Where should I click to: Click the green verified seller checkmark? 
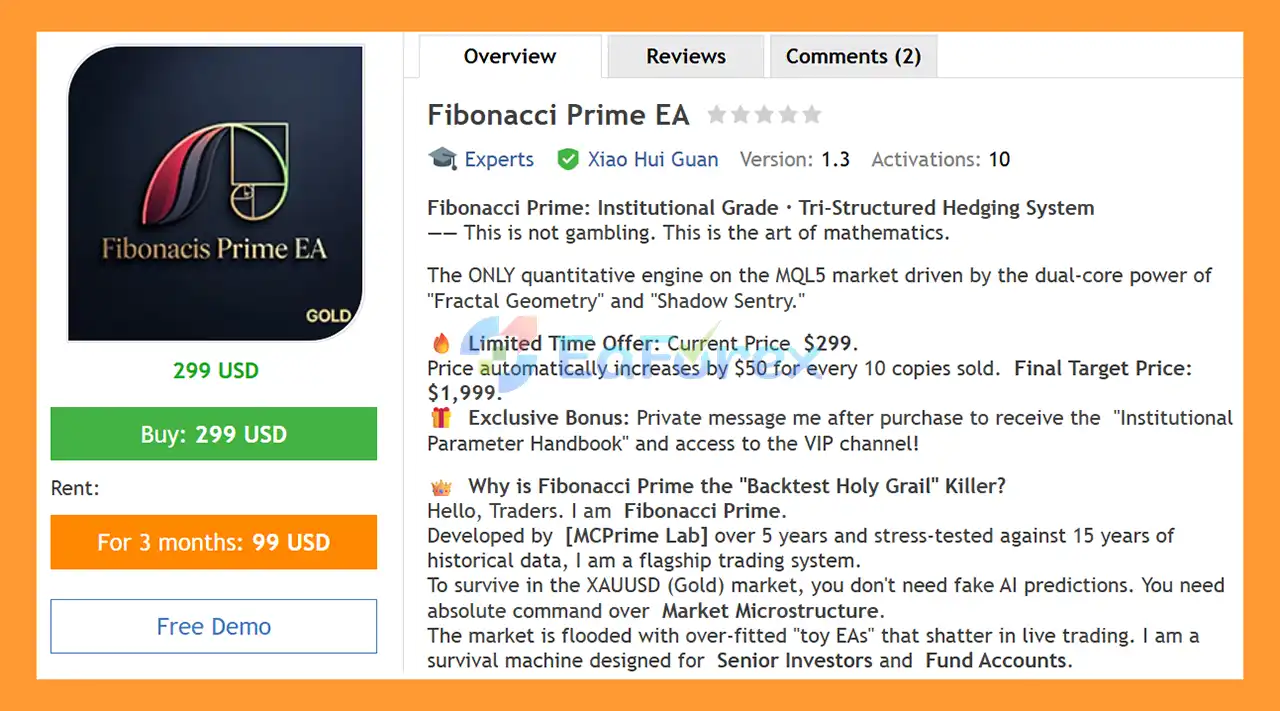(569, 158)
